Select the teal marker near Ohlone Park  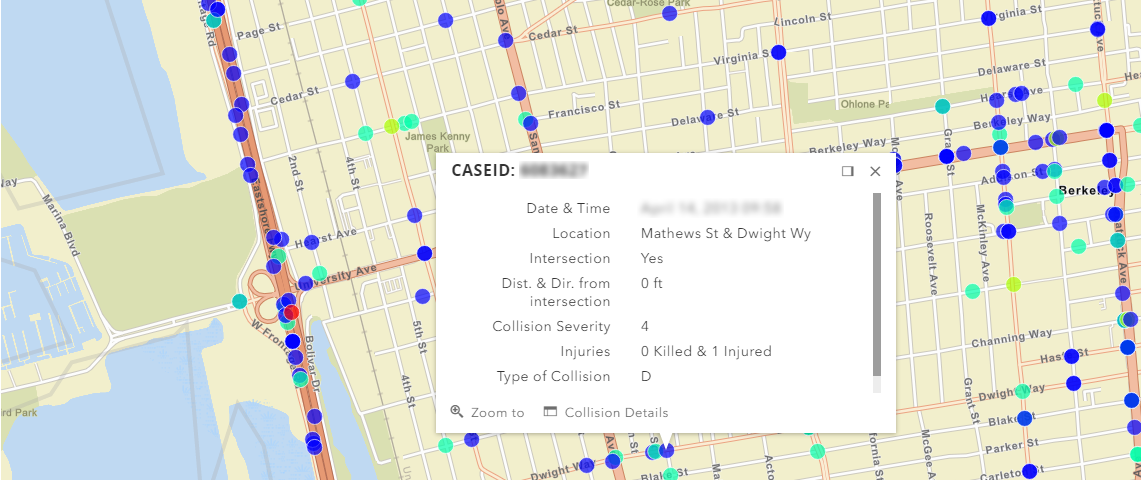point(942,106)
